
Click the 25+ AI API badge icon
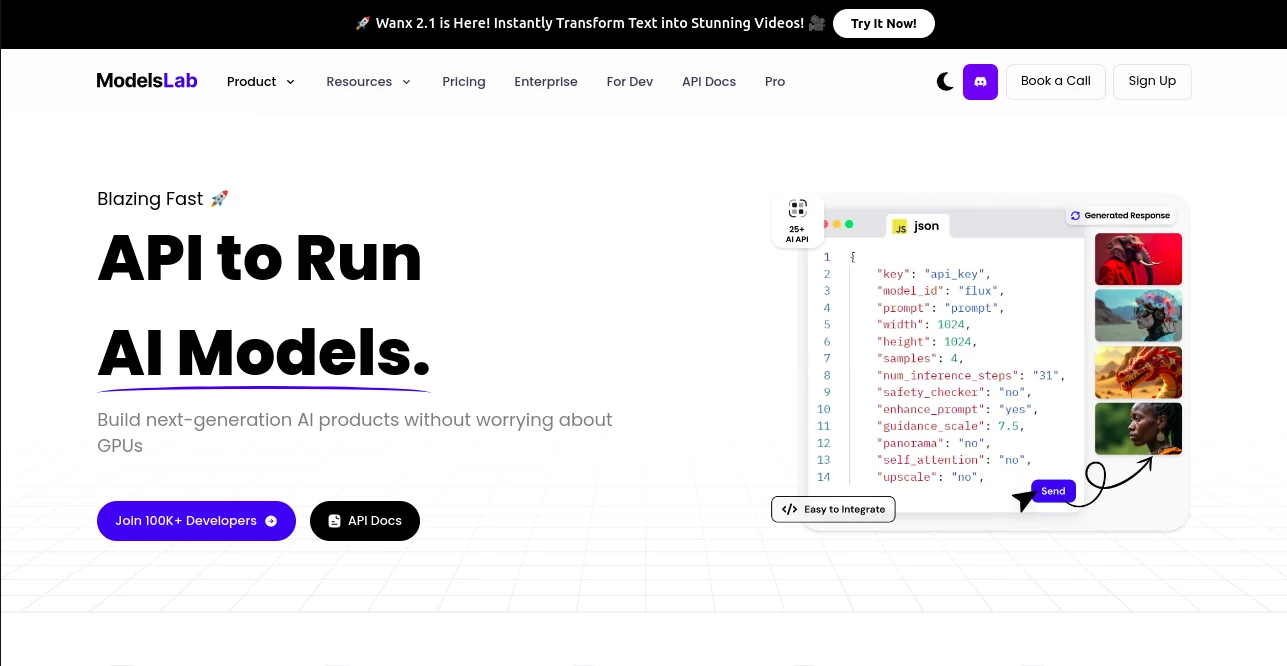(x=797, y=209)
